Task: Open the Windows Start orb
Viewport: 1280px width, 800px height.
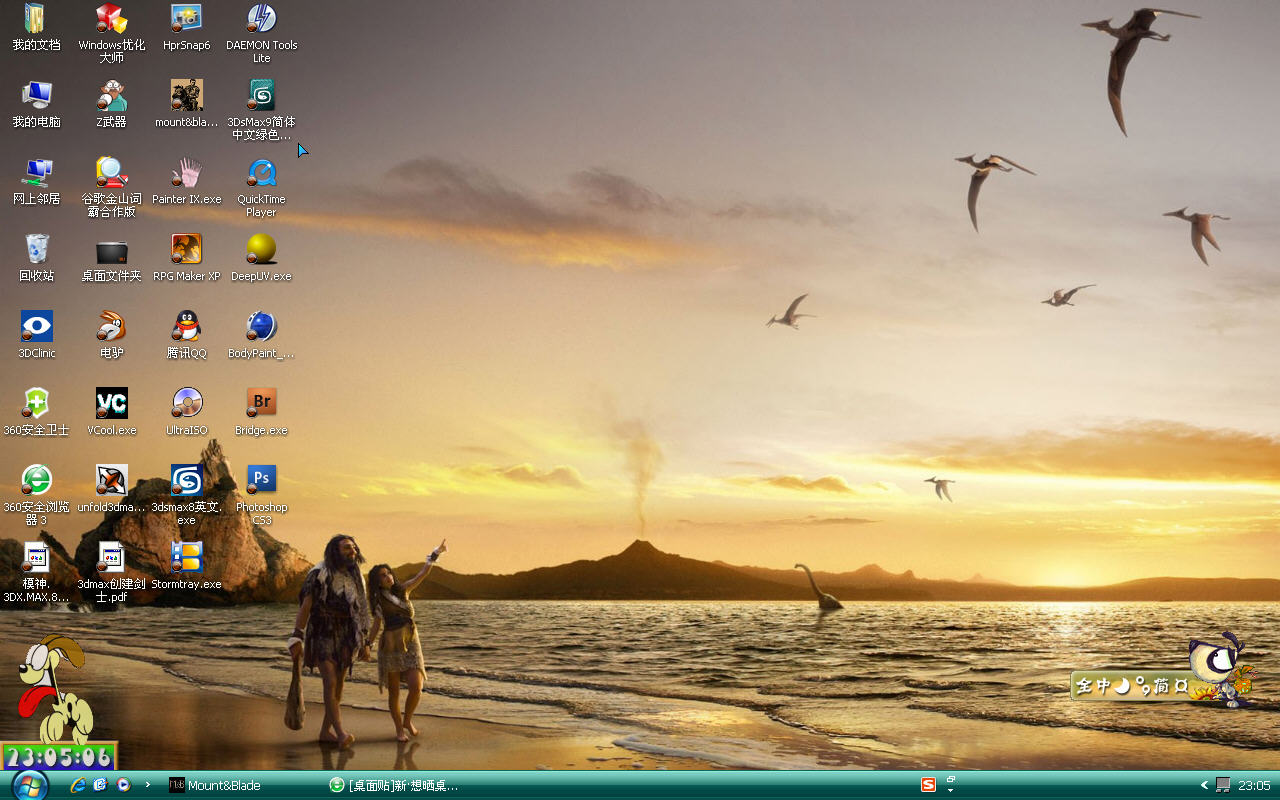Action: click(x=30, y=785)
